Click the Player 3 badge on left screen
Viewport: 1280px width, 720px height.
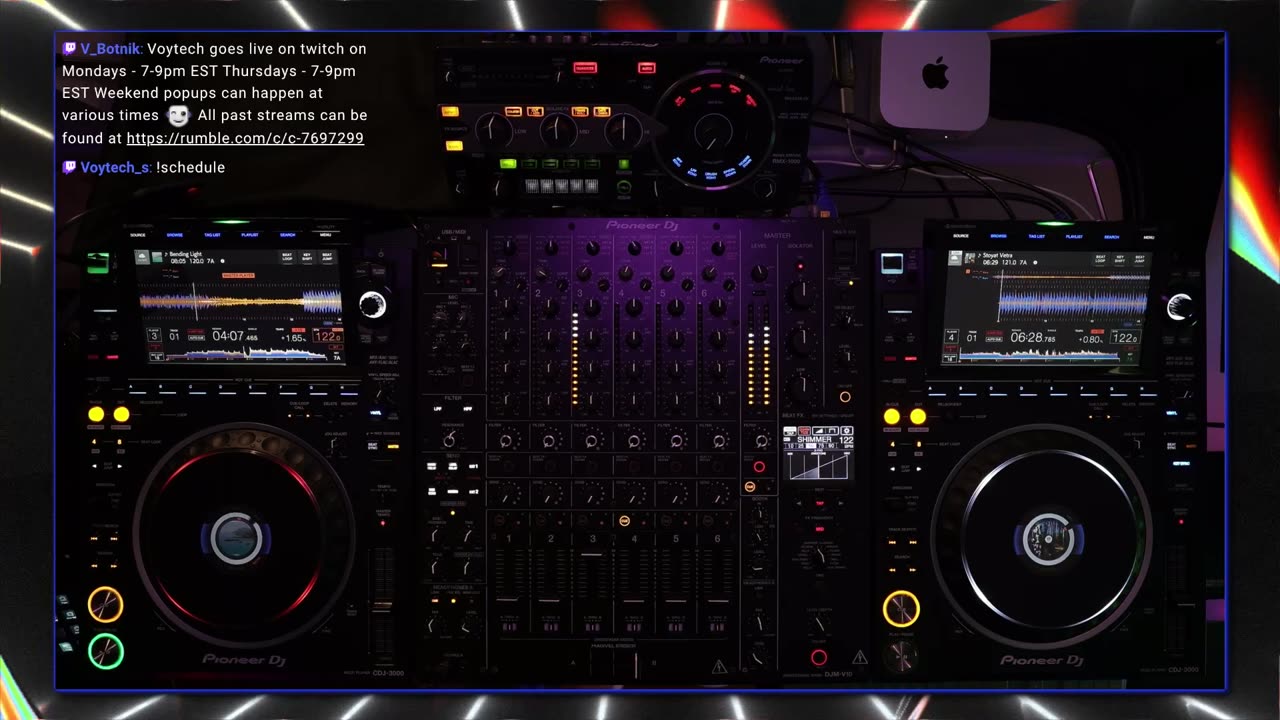(x=154, y=335)
